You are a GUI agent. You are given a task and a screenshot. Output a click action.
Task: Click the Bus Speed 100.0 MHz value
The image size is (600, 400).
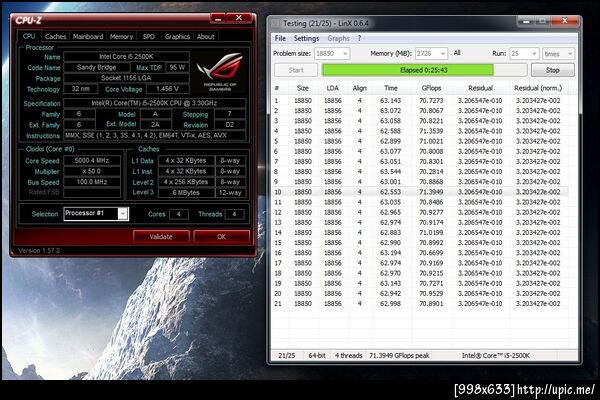92,182
